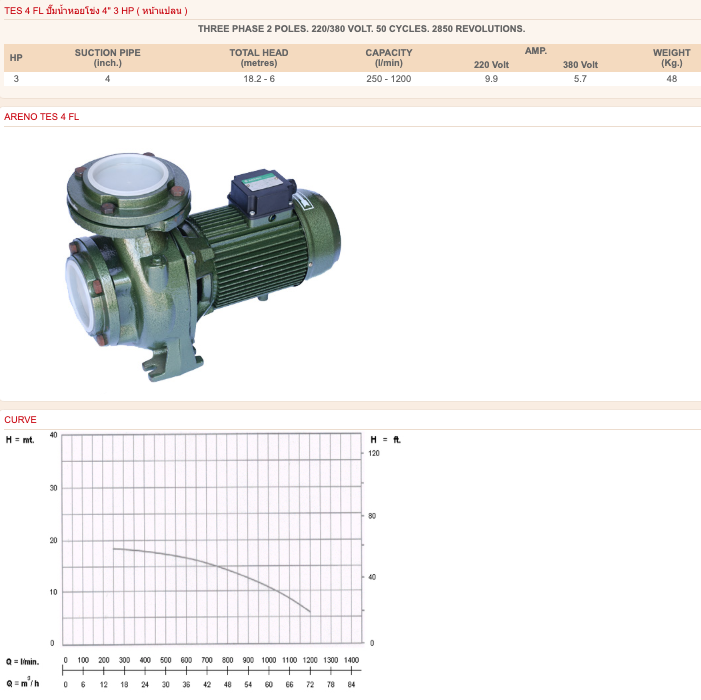The image size is (701, 700).
Task: Click the H = mt. axis label
Action: [20, 440]
